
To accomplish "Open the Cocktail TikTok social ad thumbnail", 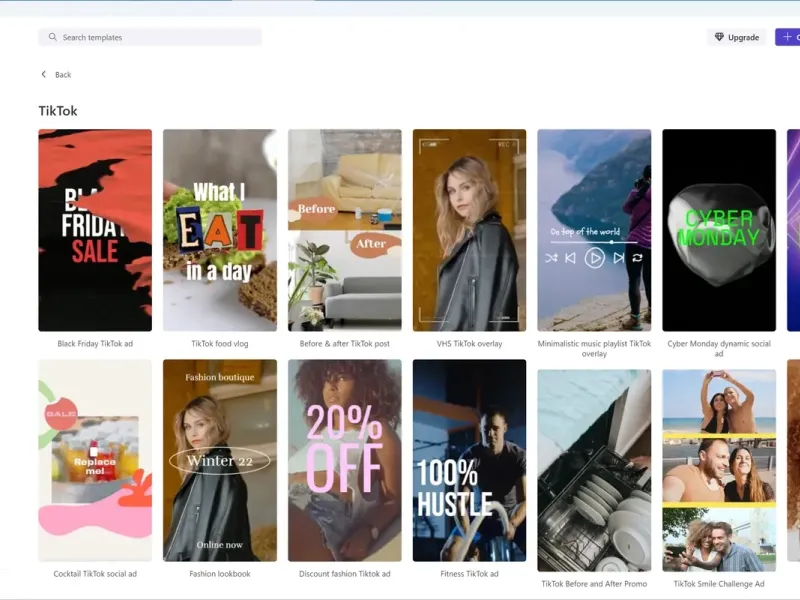I will (95, 460).
